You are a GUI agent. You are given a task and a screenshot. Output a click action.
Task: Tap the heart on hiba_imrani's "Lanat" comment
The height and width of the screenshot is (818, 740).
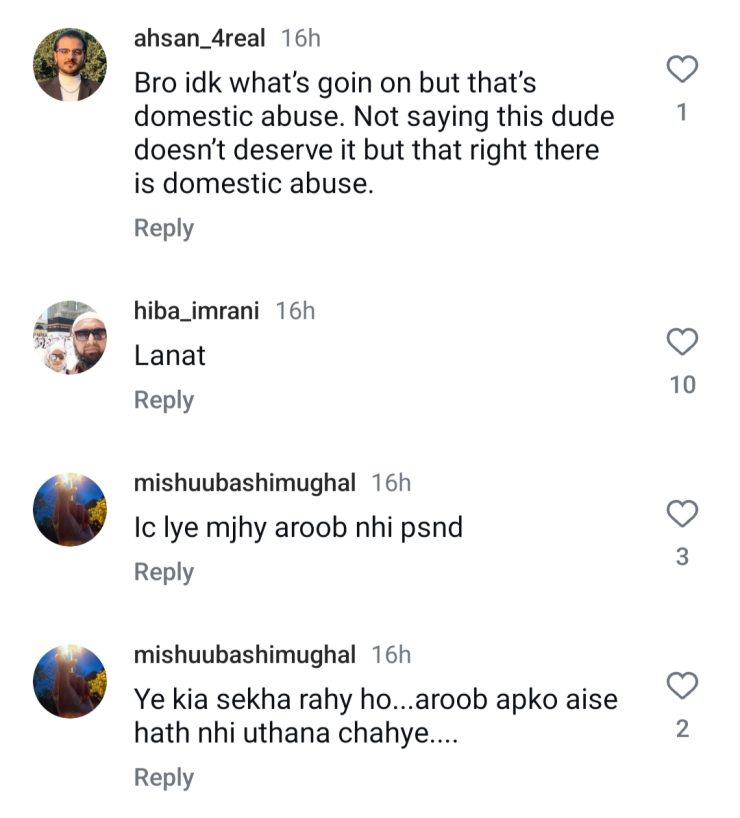[682, 343]
